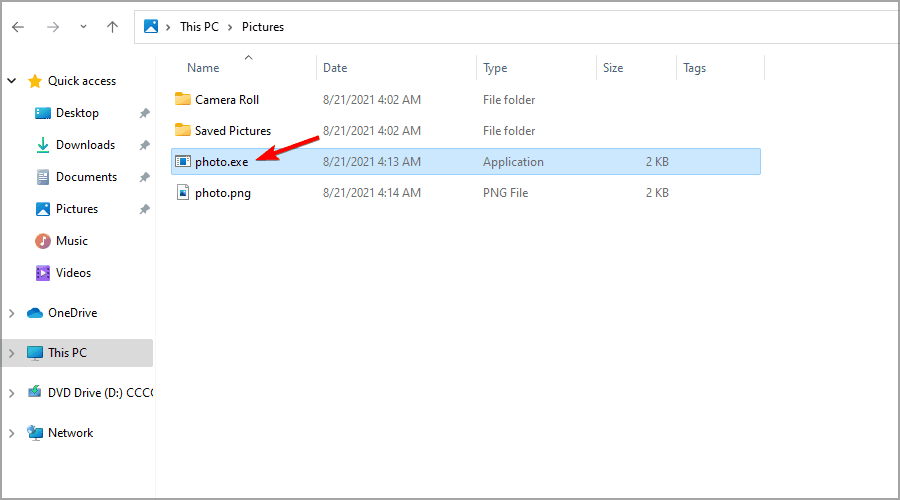
Task: Click the Pictures icon in the sidebar
Action: click(43, 209)
